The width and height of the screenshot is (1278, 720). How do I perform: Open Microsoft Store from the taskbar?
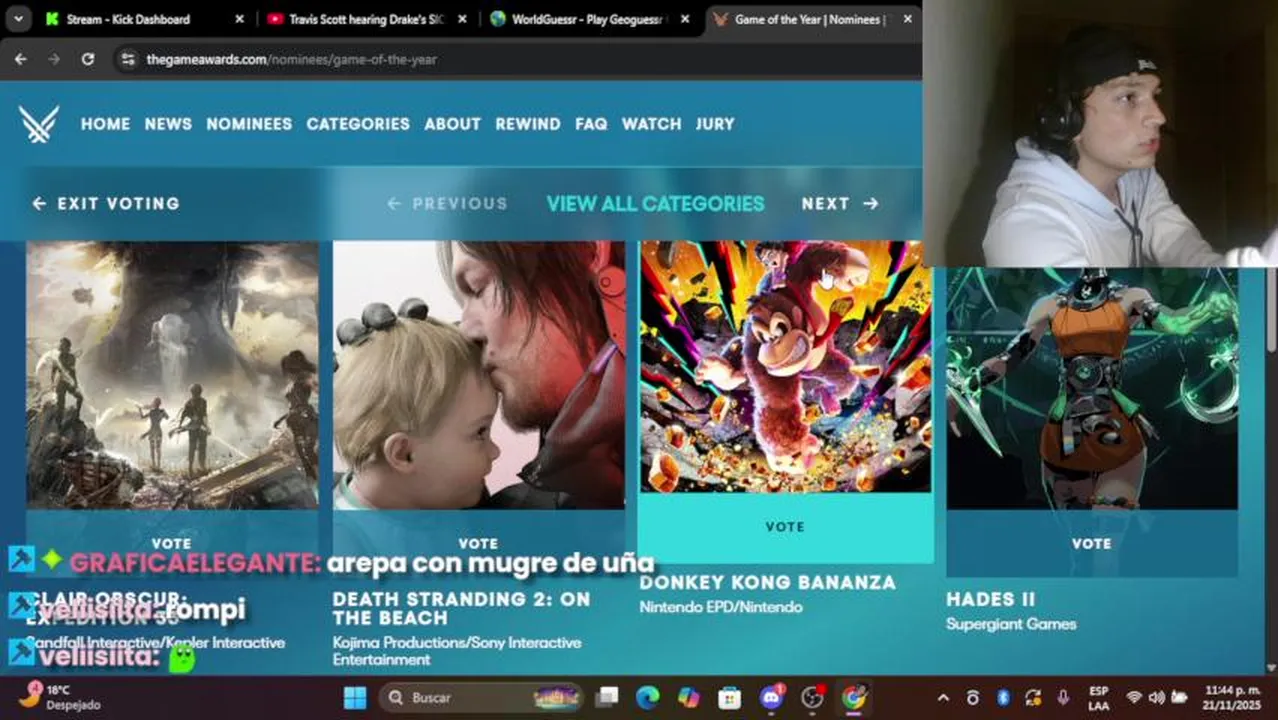tap(730, 698)
